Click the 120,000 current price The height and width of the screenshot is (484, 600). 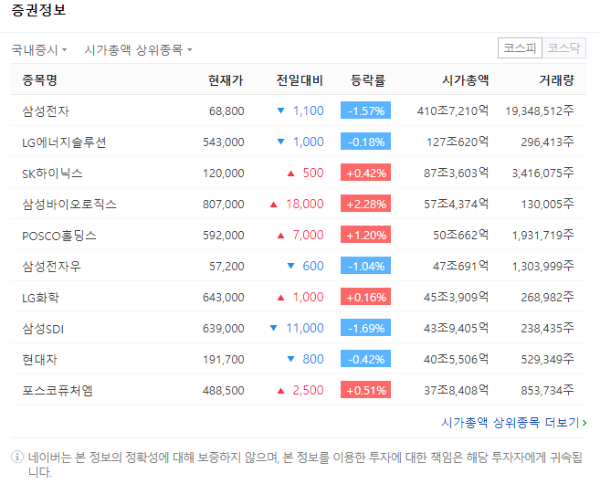(223, 173)
